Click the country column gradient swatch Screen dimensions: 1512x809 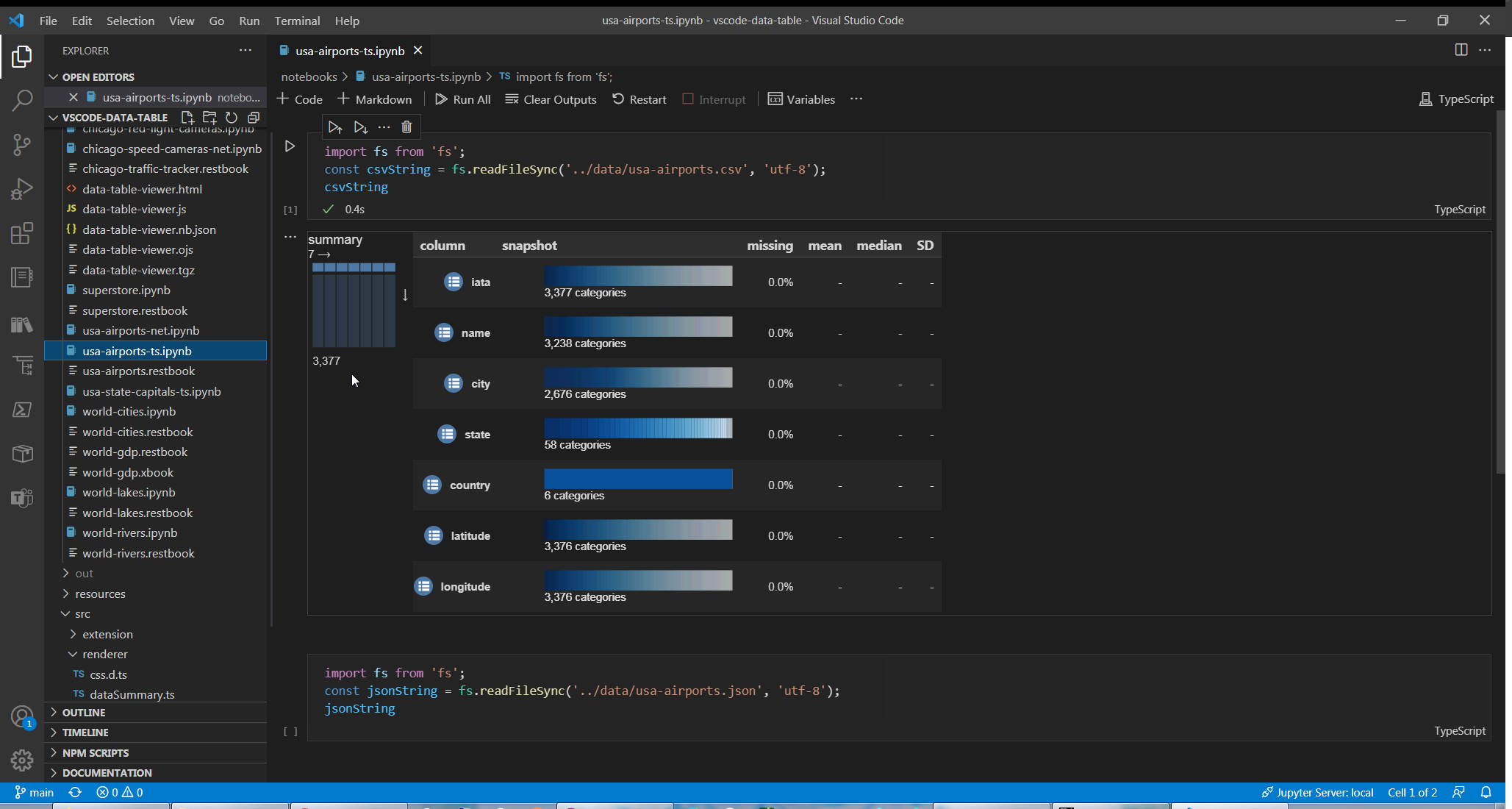[637, 479]
